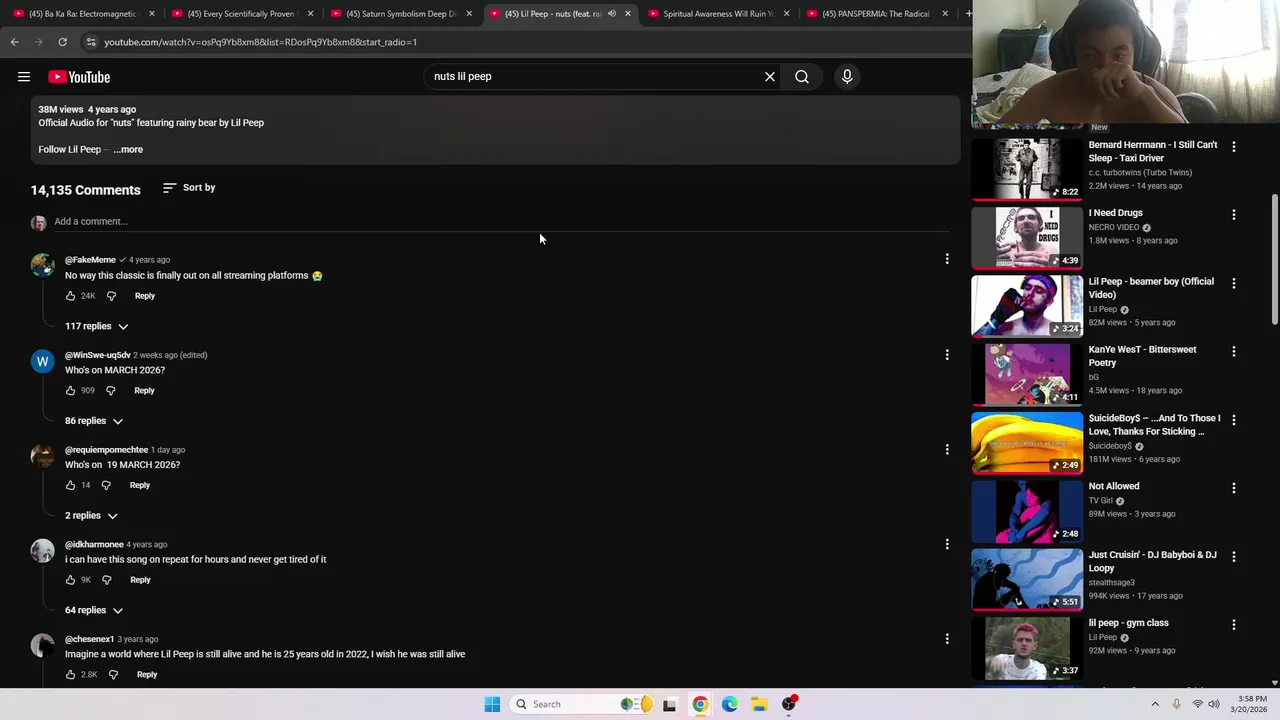Open Bernard Herrmann Taxi Driver video thumbnail
1280x720 pixels.
[1027, 169]
